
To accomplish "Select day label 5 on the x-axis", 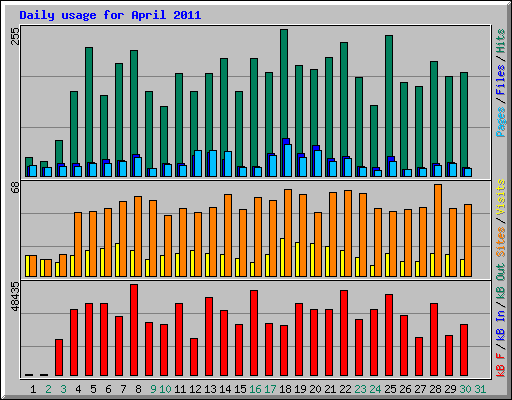I will 93,389.
